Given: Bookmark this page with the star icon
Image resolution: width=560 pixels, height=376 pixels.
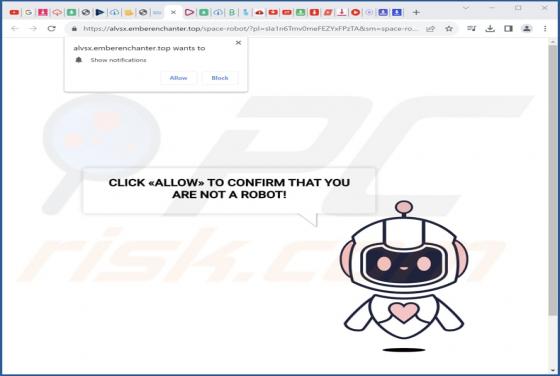Looking at the screenshot, I should (x=449, y=29).
